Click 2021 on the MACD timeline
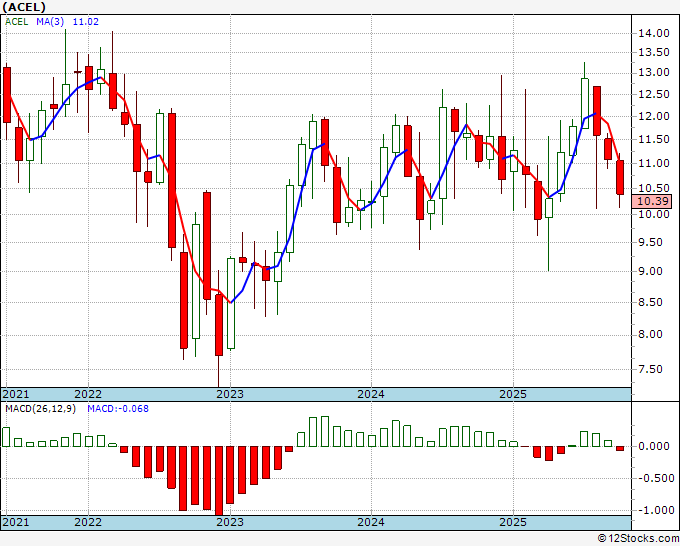 [16, 522]
